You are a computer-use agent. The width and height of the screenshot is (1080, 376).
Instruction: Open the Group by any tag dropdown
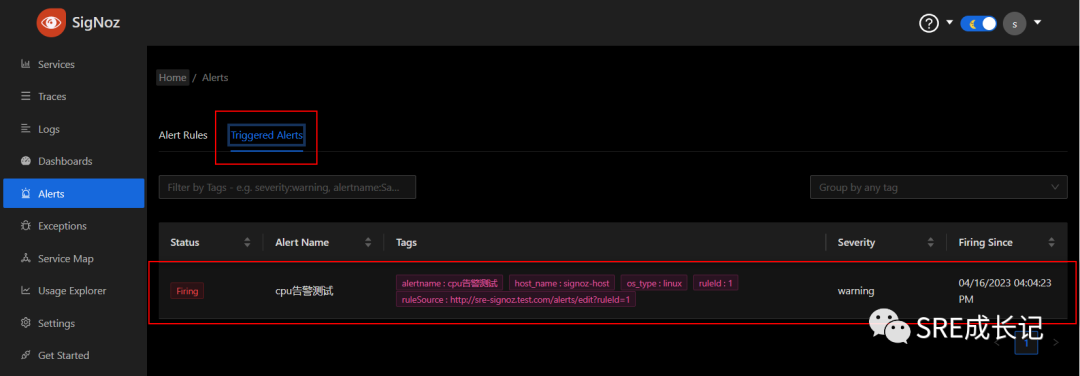(938, 187)
